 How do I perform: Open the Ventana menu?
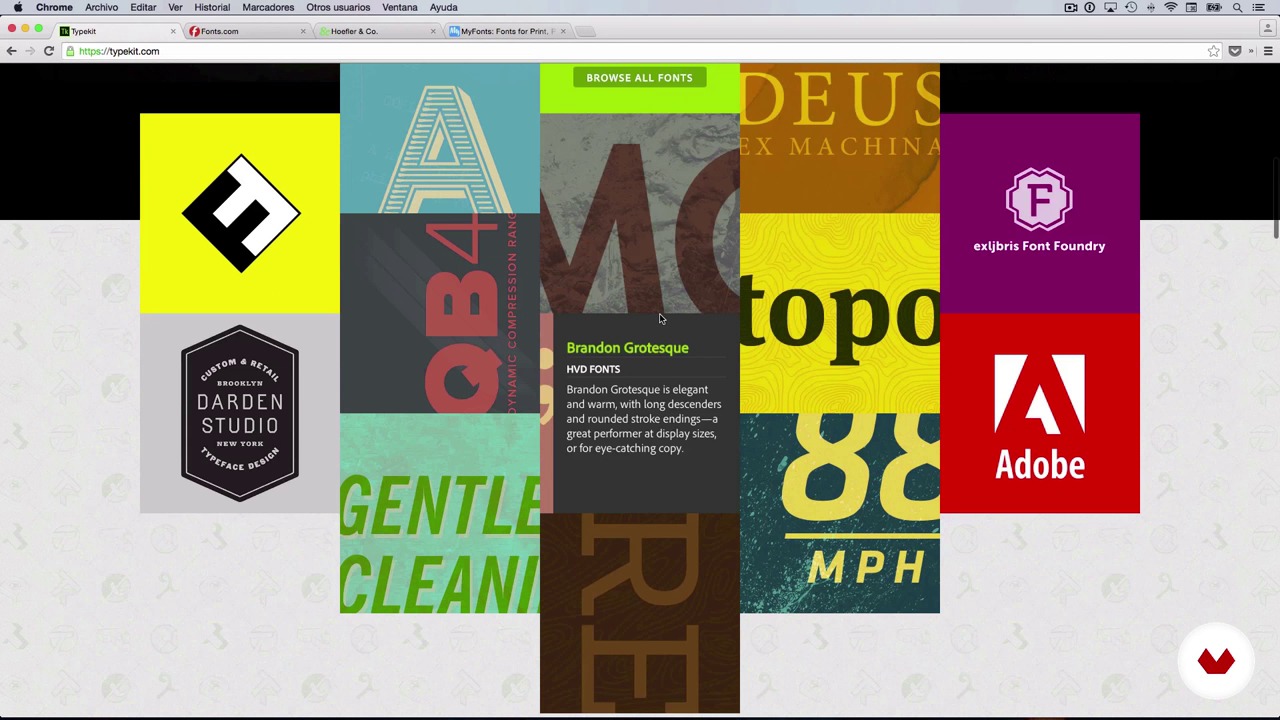click(400, 7)
